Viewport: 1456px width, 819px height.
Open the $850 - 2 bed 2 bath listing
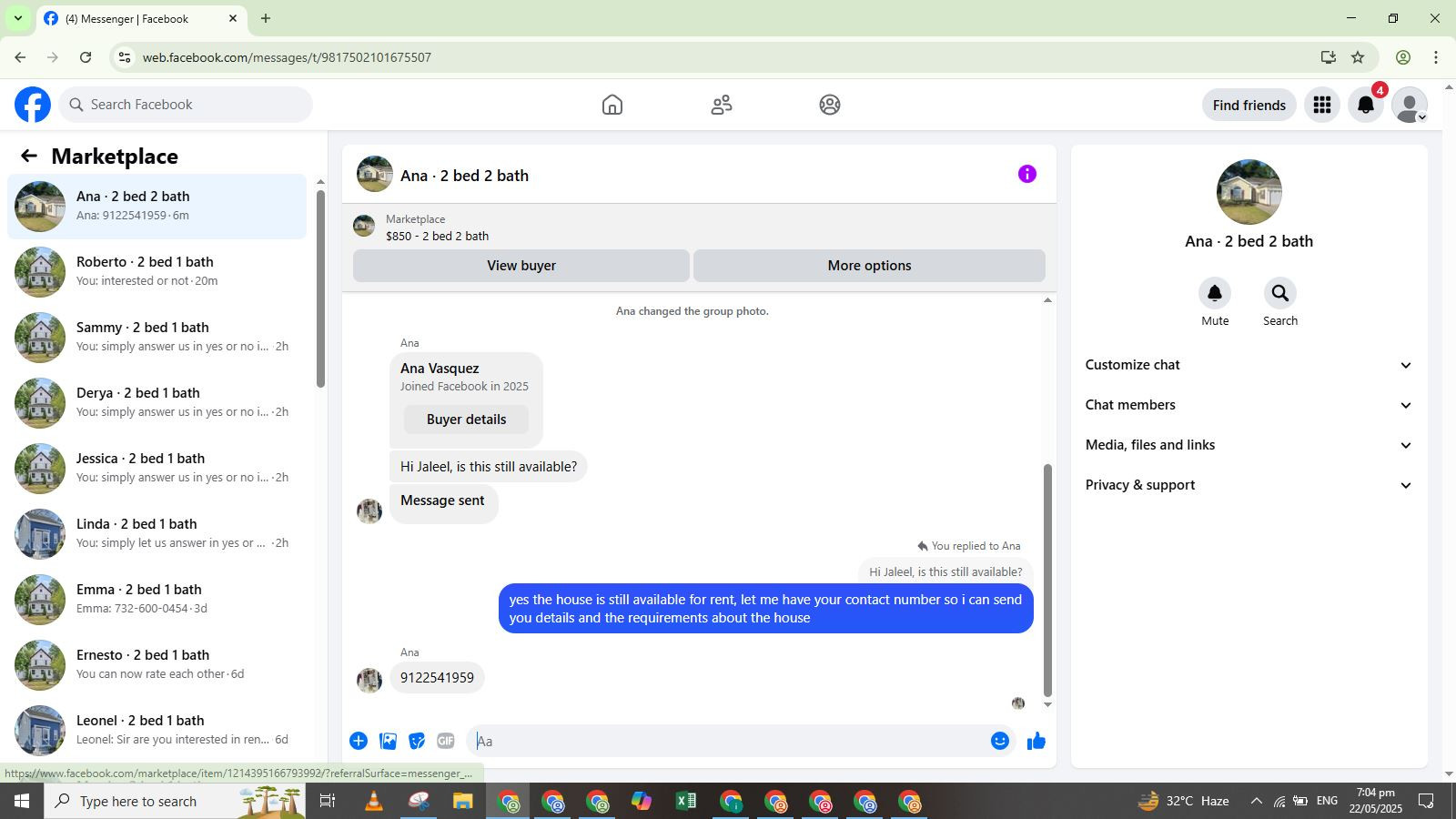point(437,236)
